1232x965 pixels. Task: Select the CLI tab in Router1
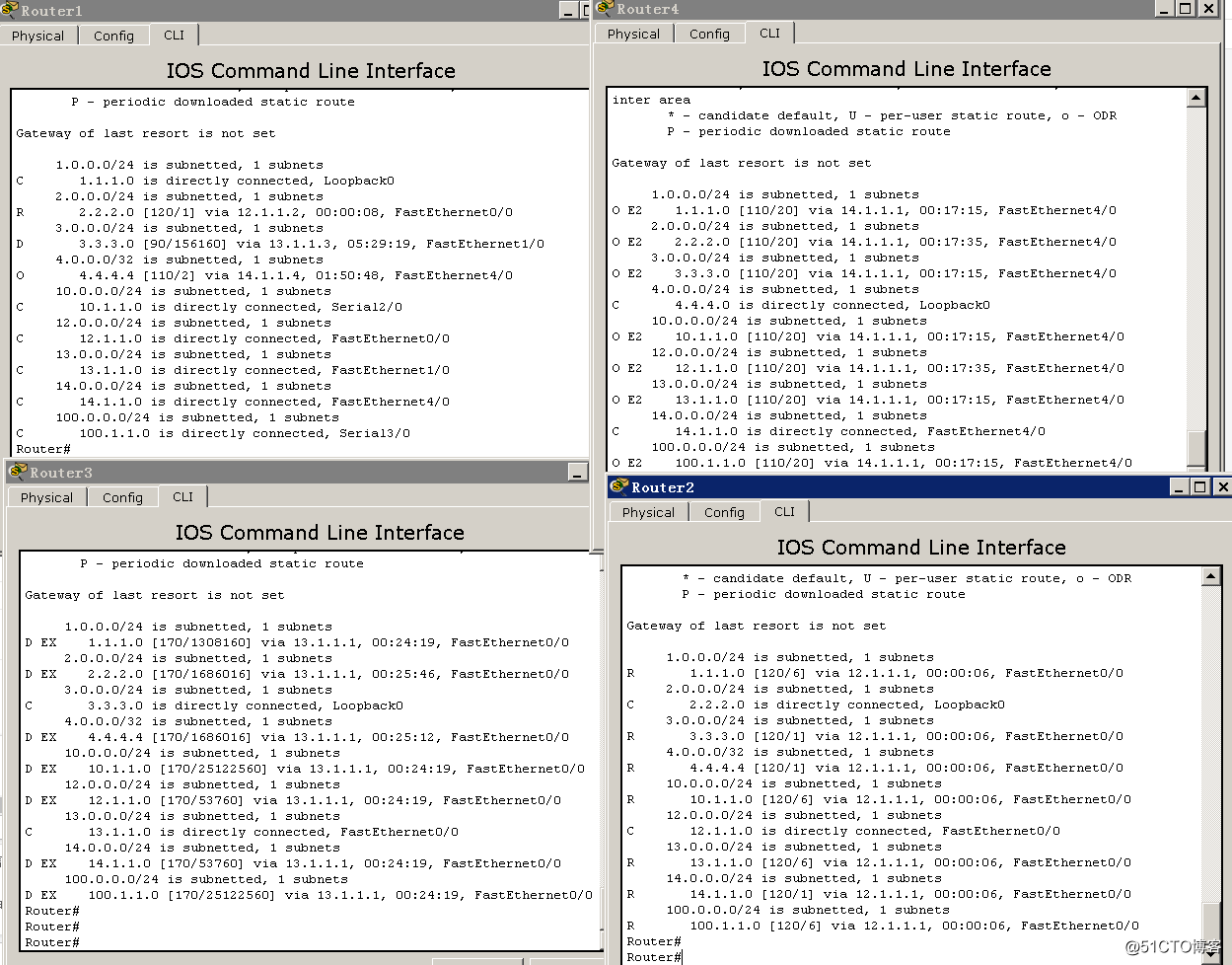[175, 35]
